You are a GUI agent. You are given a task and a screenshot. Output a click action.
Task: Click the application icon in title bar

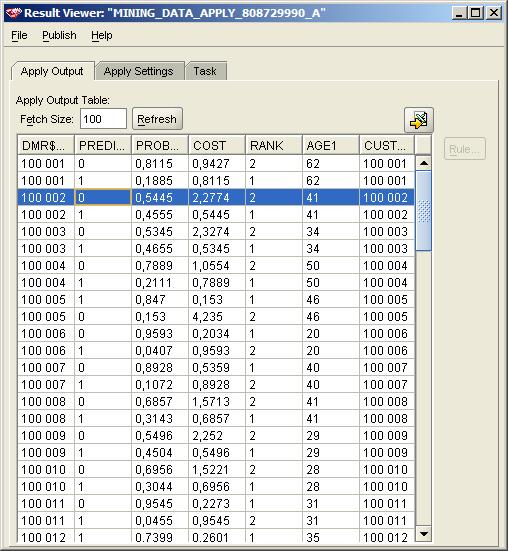click(14, 13)
